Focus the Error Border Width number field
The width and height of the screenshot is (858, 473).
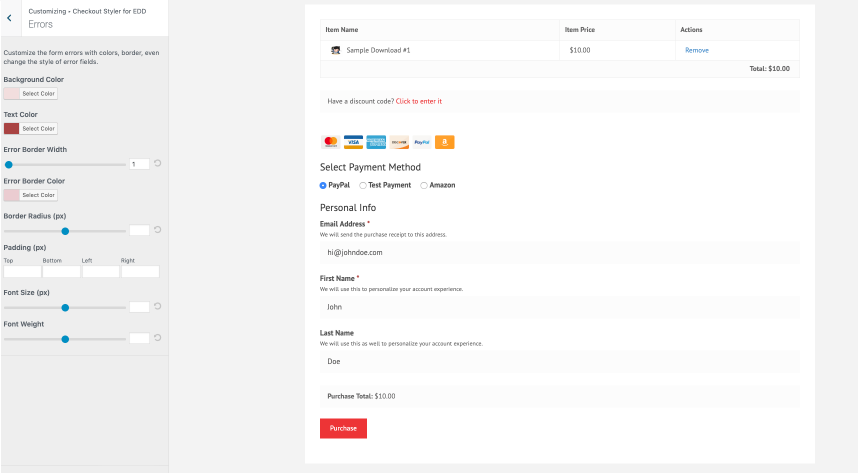[x=140, y=164]
